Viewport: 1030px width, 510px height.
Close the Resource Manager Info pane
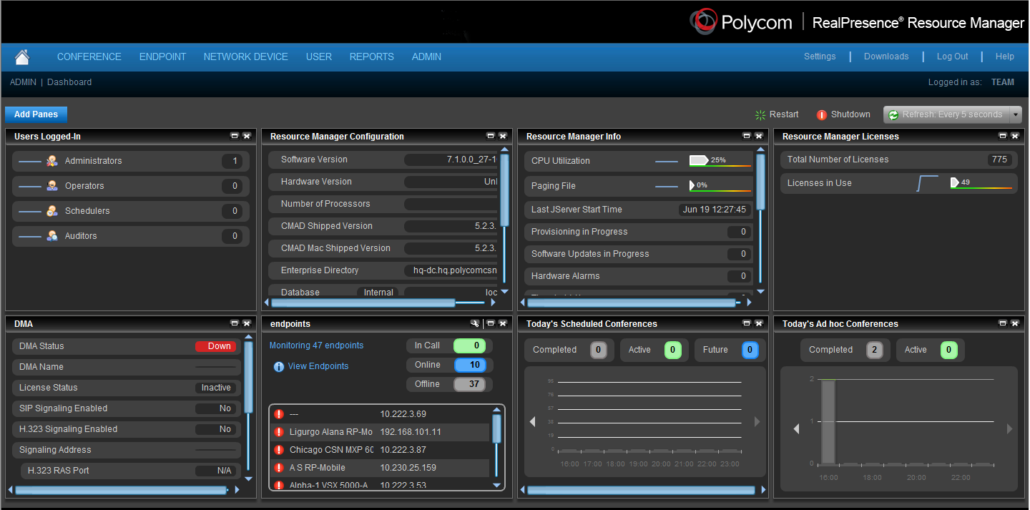click(759, 136)
